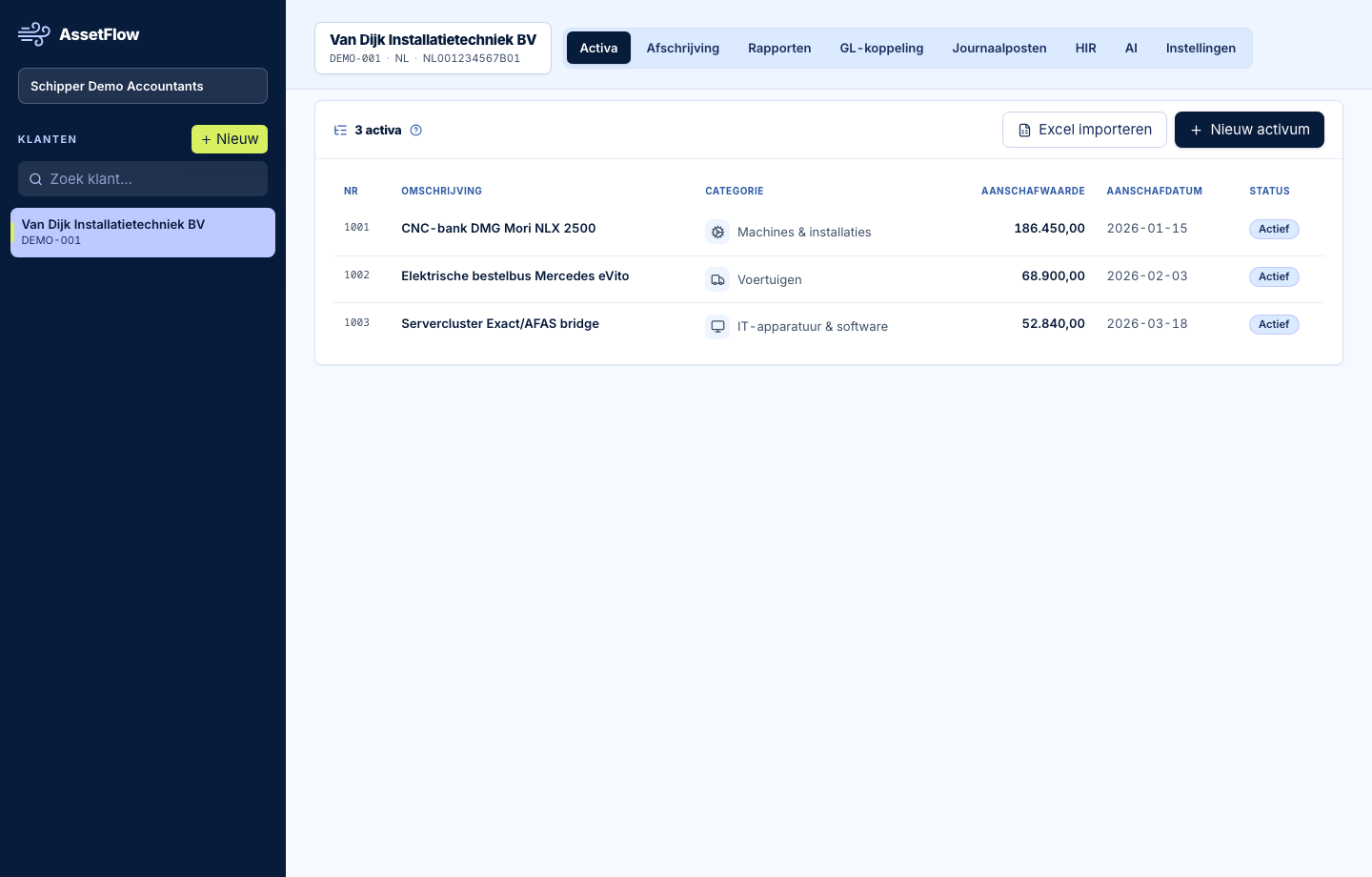The width and height of the screenshot is (1372, 877).
Task: Click the search magnifier icon in Zoek klant
Action: (35, 179)
